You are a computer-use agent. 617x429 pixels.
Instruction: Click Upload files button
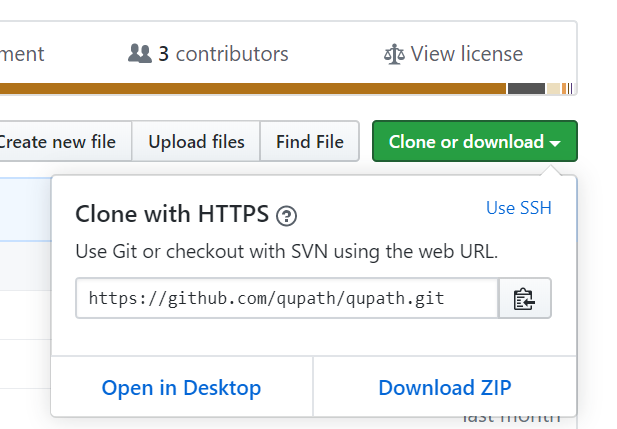point(196,141)
